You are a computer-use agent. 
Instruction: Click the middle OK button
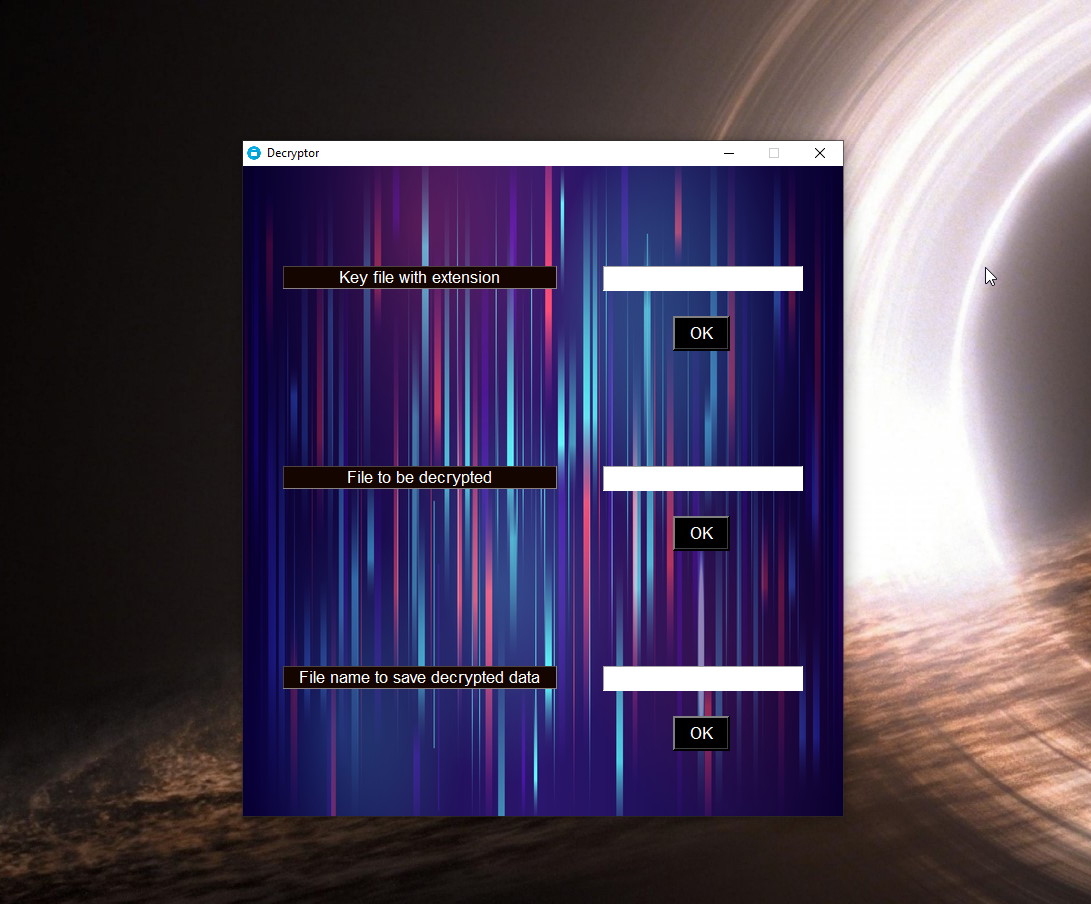(x=701, y=533)
